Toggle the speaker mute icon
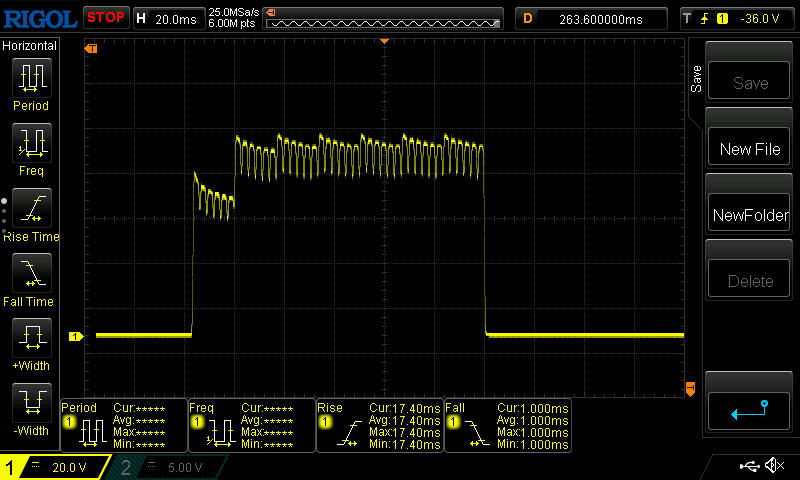Viewport: 800px width, 480px height. click(x=773, y=466)
